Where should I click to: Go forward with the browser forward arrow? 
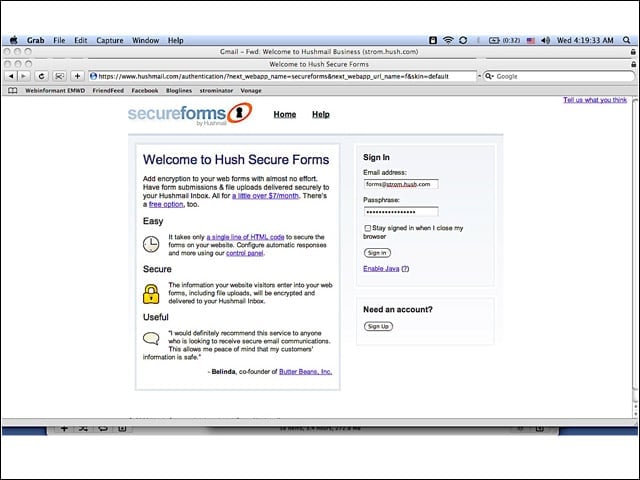coord(24,76)
